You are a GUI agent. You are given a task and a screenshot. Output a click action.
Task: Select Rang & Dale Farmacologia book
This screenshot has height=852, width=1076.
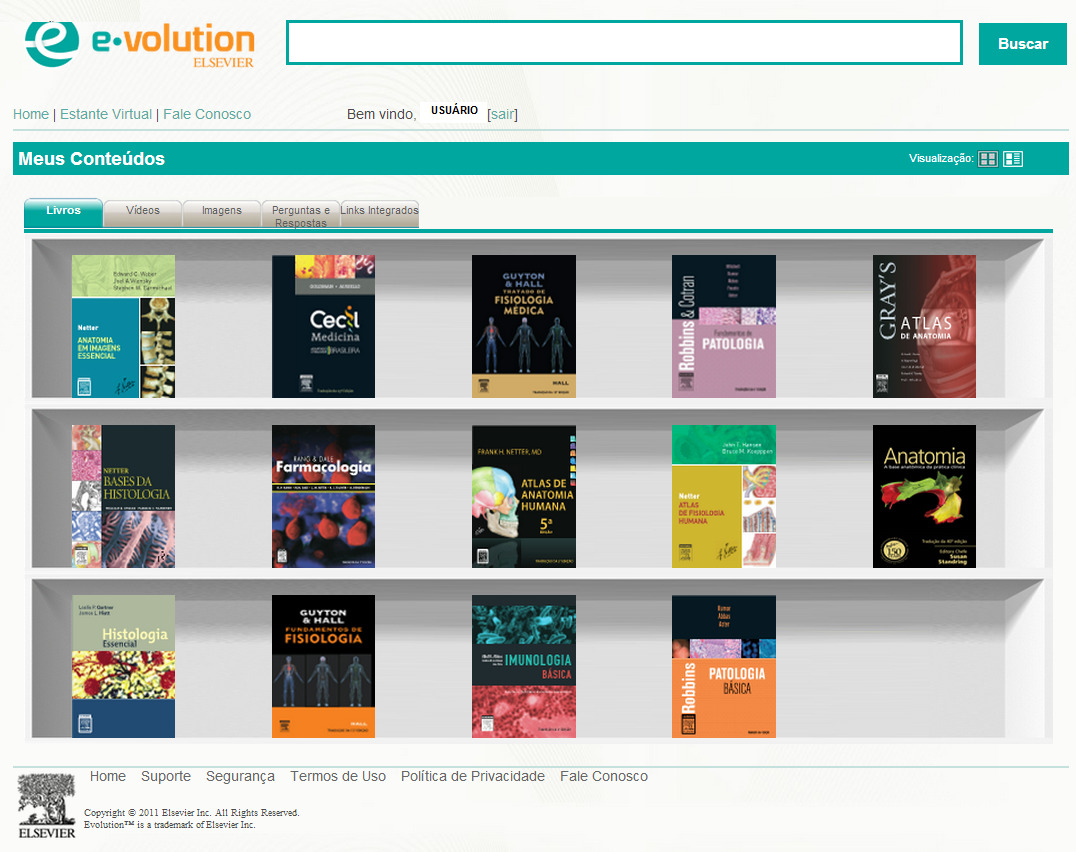coord(323,496)
